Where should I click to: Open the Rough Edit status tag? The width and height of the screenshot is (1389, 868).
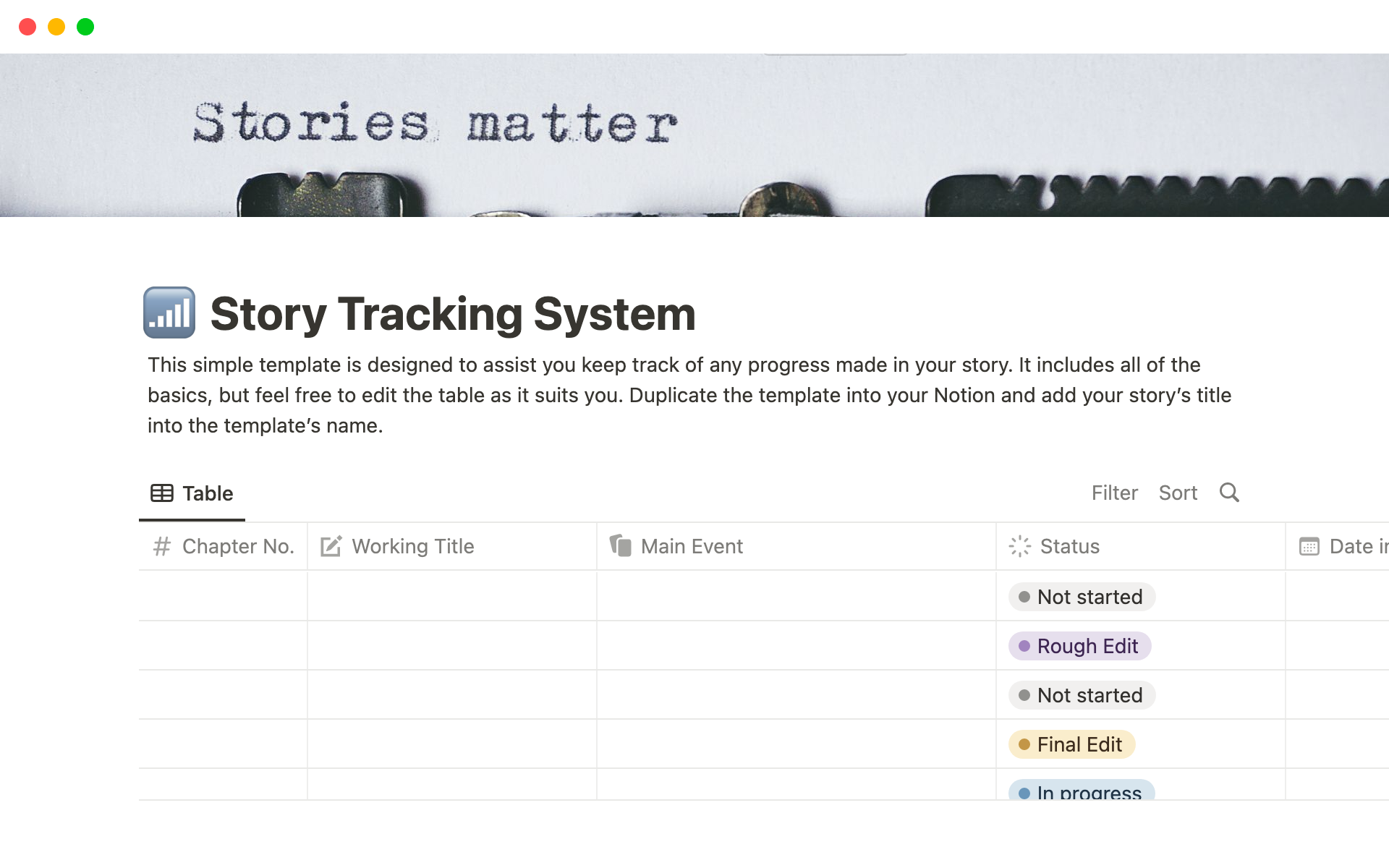tap(1079, 646)
